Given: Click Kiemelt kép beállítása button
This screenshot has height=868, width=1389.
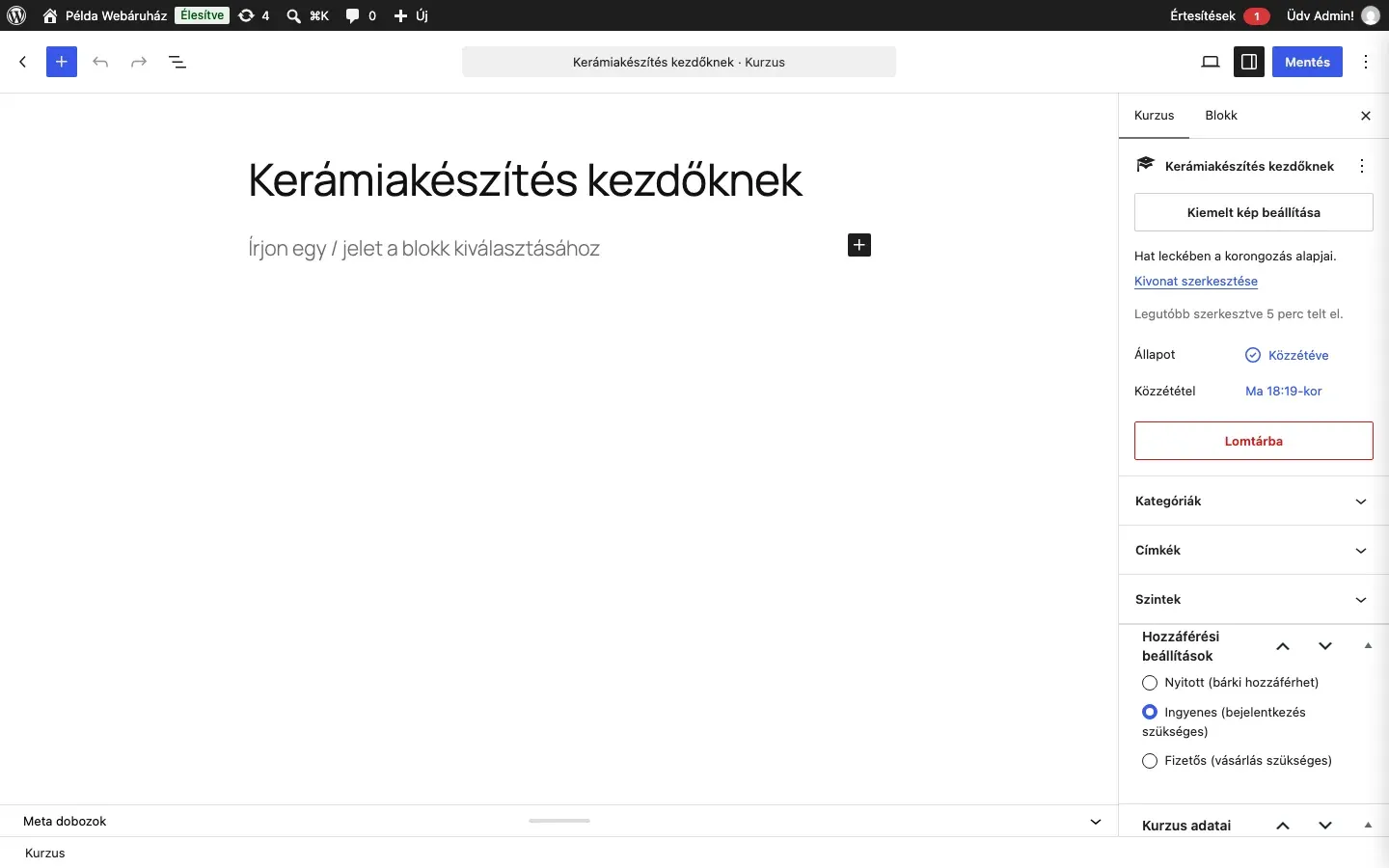Looking at the screenshot, I should pos(1254,212).
